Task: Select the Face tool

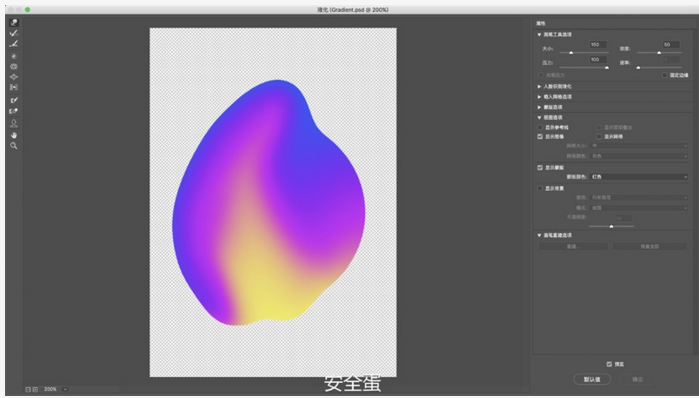Action: (14, 123)
